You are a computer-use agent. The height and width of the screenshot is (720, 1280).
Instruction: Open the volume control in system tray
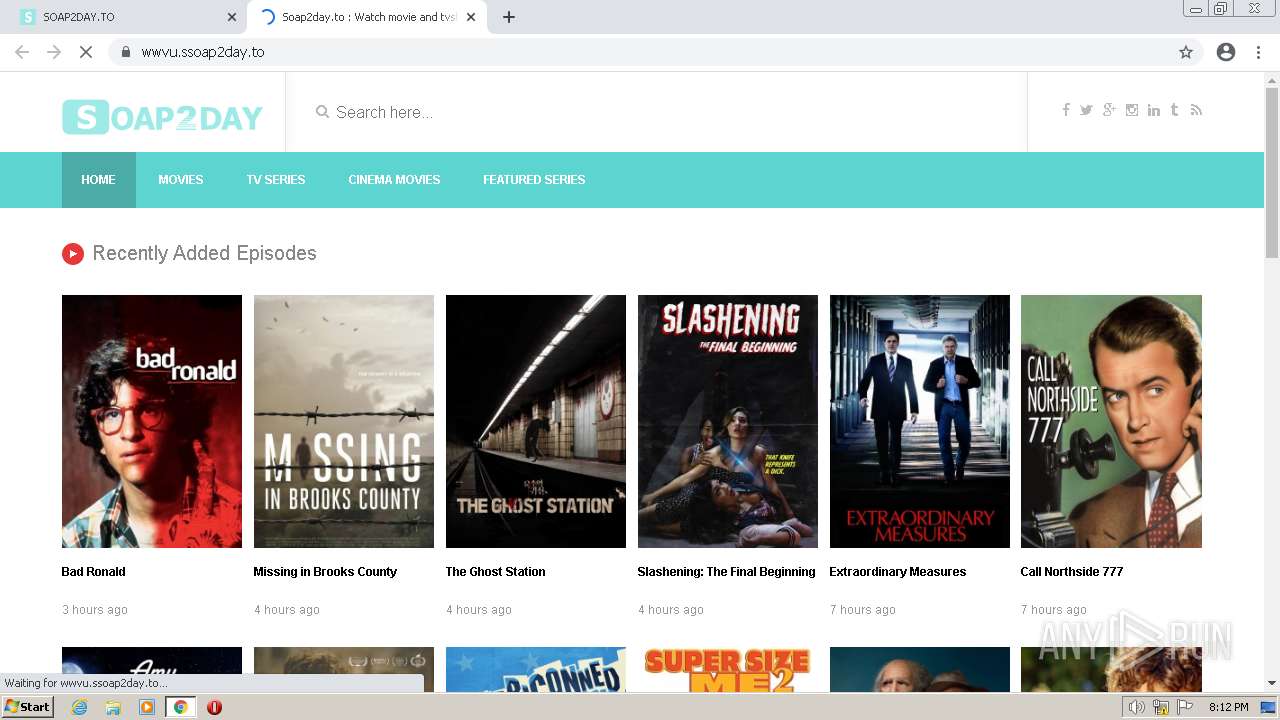tap(1137, 707)
